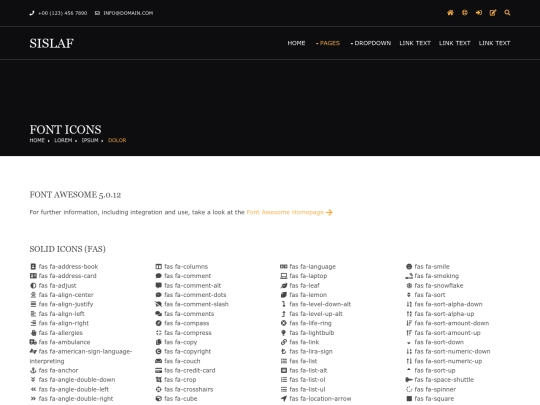Viewport: 540px width, 405px height.
Task: Open first Link Text nav item
Action: tap(415, 43)
